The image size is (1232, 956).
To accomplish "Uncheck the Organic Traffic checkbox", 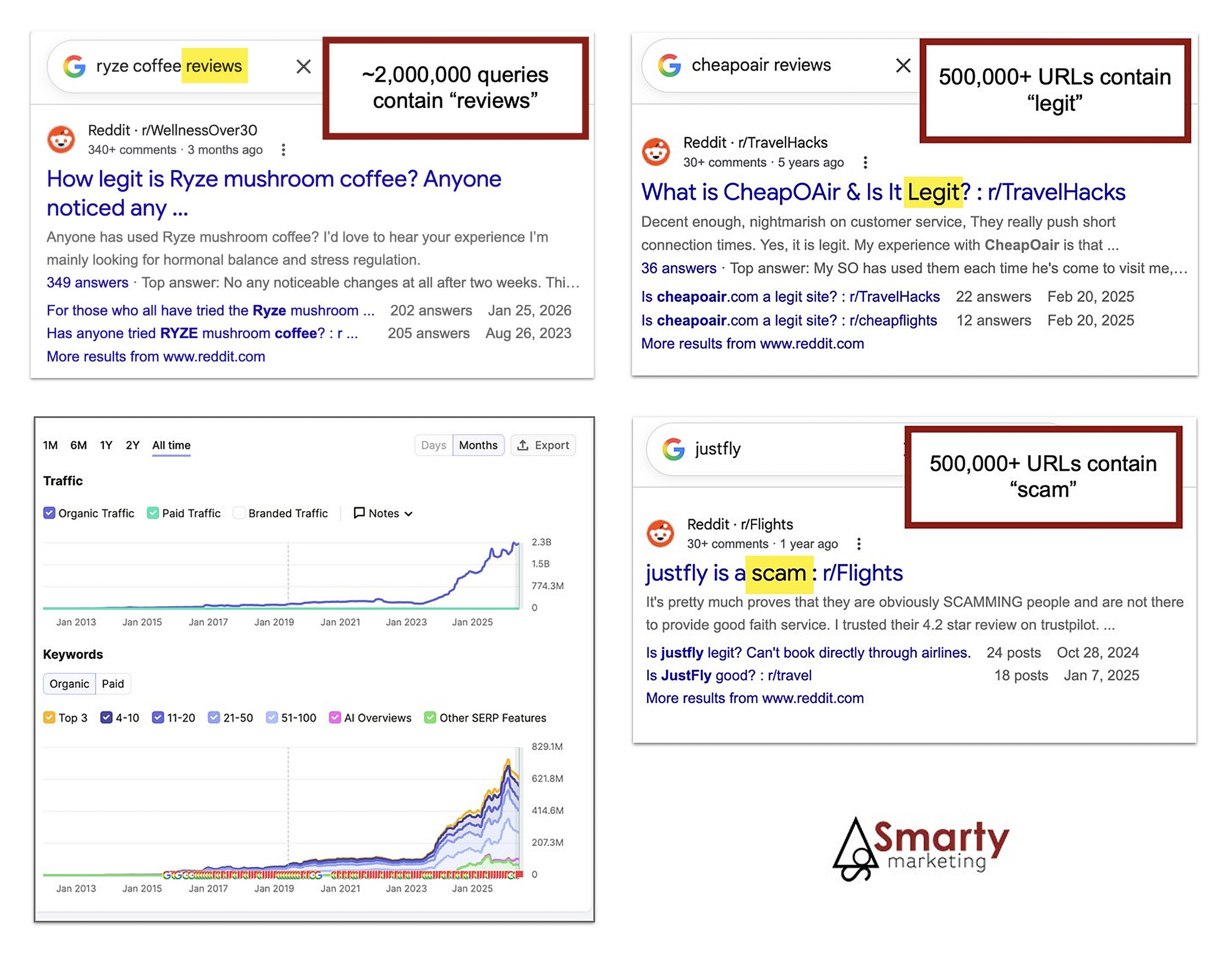I will [49, 512].
